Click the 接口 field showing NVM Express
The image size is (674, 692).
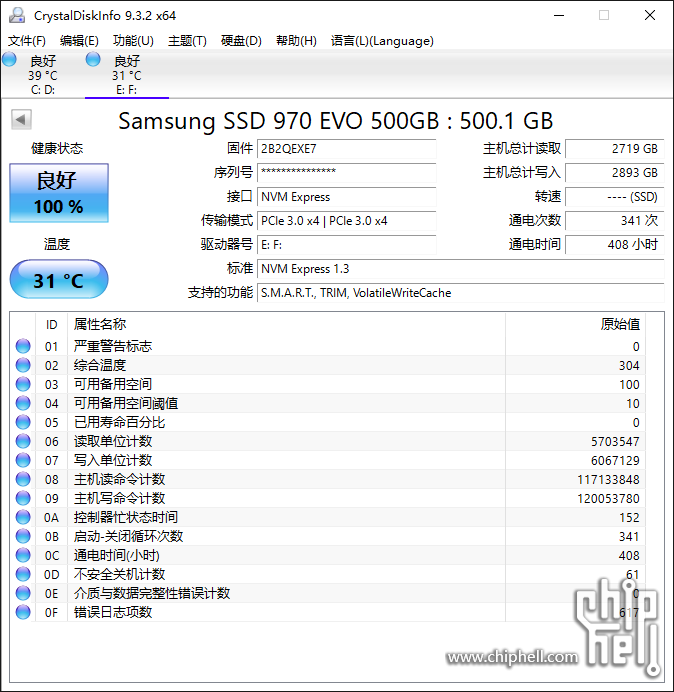346,197
